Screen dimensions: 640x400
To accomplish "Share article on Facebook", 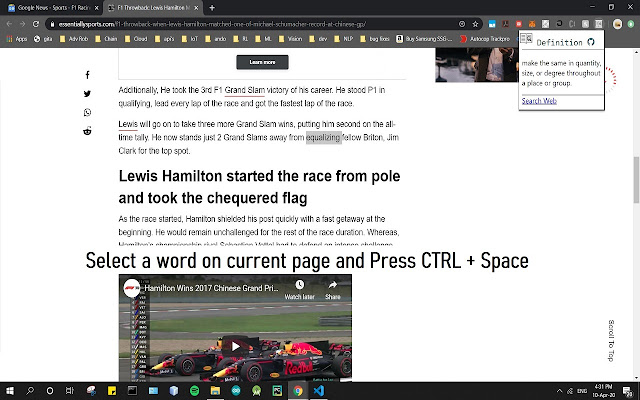I will pos(87,75).
